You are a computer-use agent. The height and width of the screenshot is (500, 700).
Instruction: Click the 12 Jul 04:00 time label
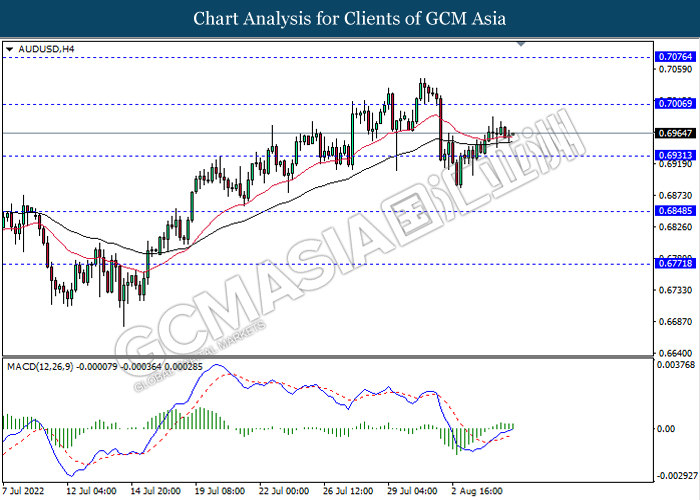[91, 491]
